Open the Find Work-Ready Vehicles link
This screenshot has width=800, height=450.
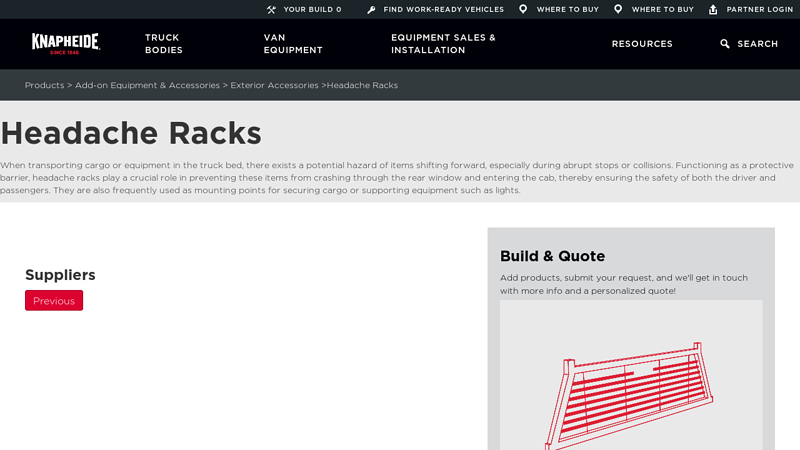(443, 9)
